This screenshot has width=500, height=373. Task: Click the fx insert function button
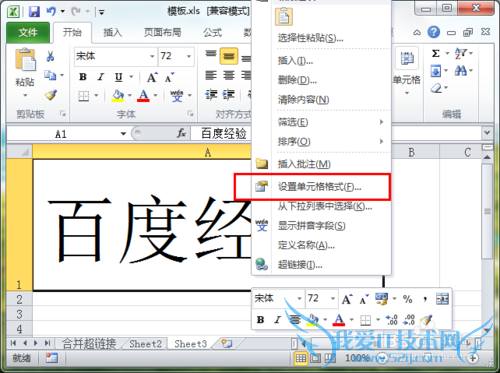(181, 134)
